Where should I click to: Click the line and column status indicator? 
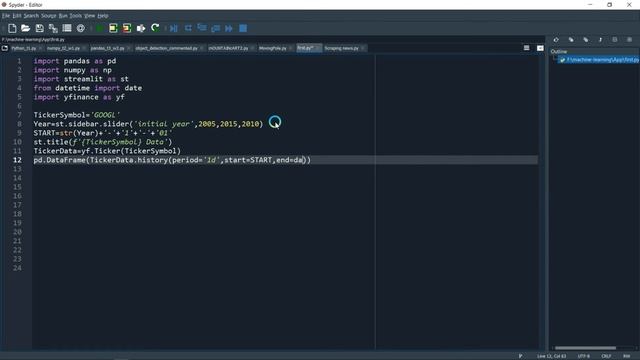pyautogui.click(x=551, y=356)
